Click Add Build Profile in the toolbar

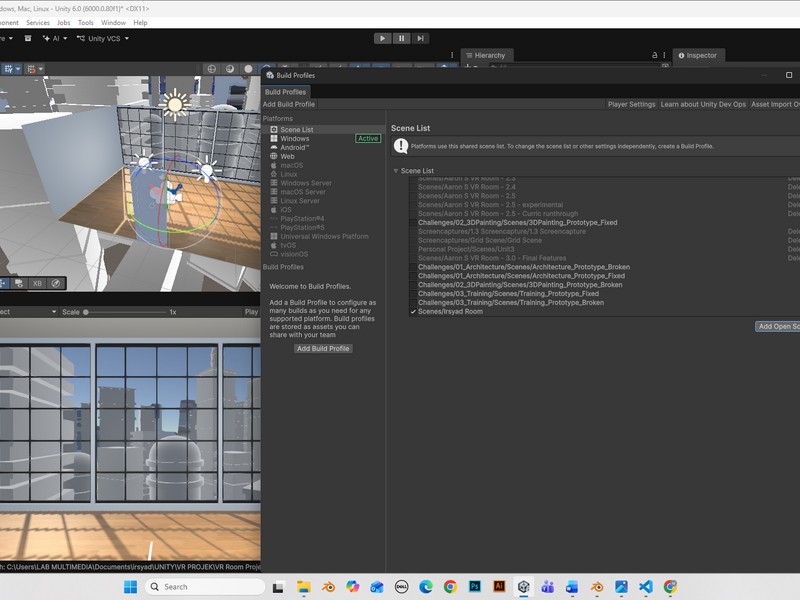click(289, 104)
